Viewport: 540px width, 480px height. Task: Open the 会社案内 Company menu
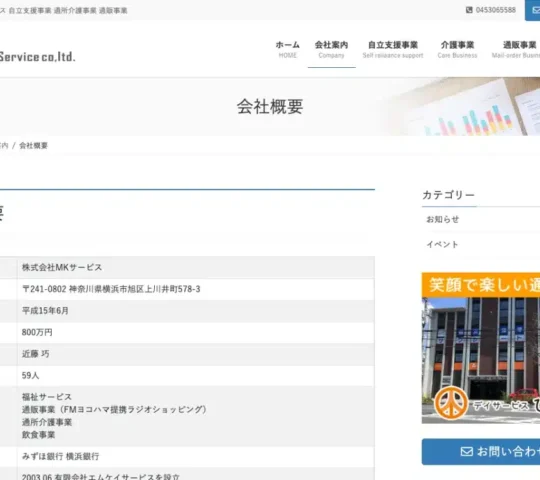click(x=331, y=50)
